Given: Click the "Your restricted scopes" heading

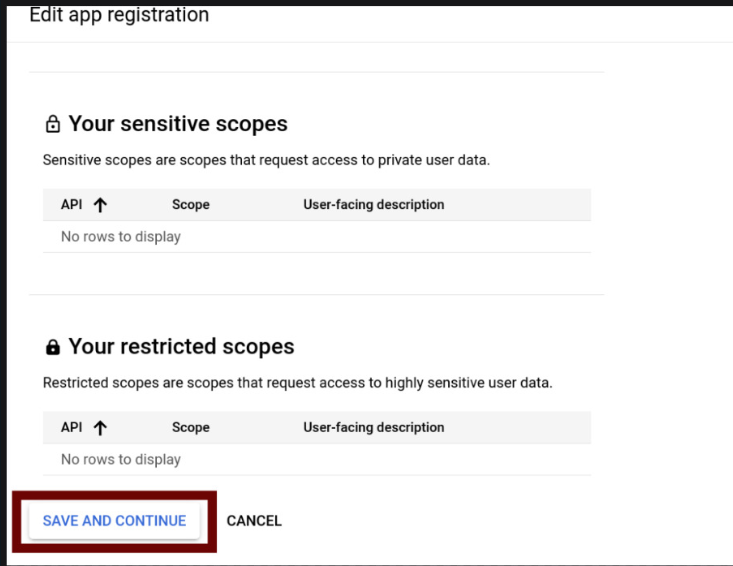Looking at the screenshot, I should pyautogui.click(x=181, y=347).
